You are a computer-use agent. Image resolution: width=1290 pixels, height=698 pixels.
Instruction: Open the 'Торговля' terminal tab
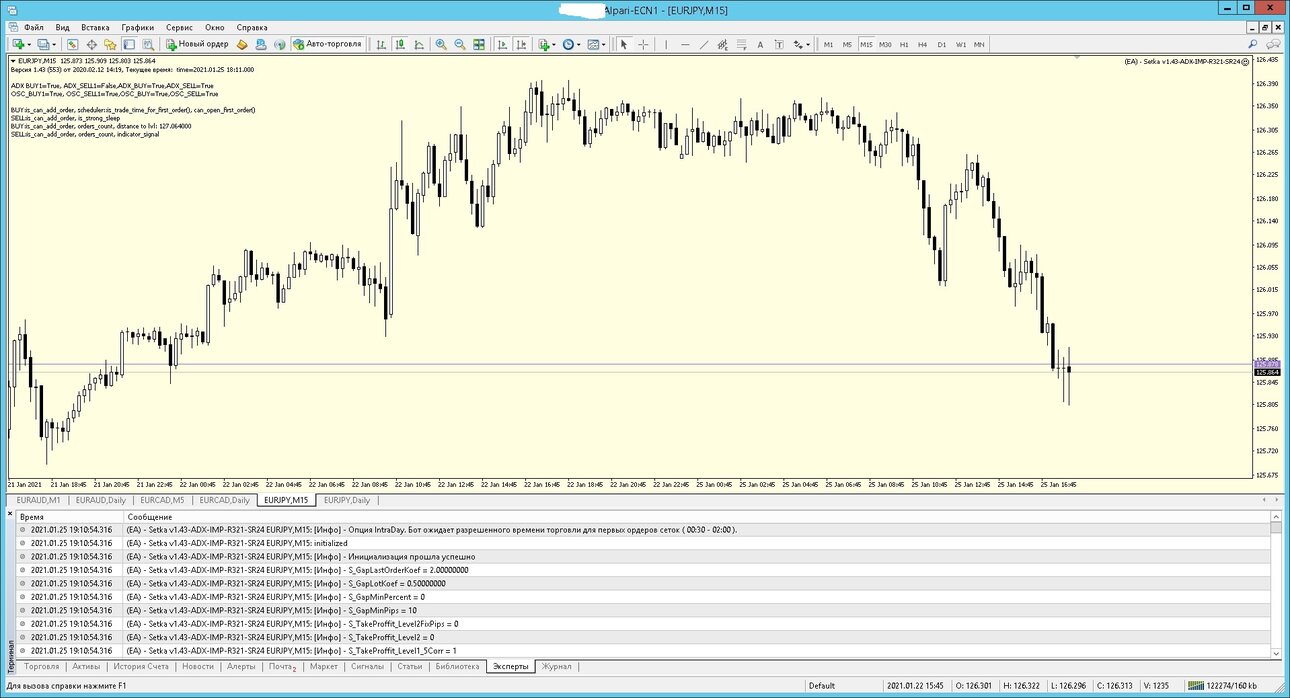[42, 666]
